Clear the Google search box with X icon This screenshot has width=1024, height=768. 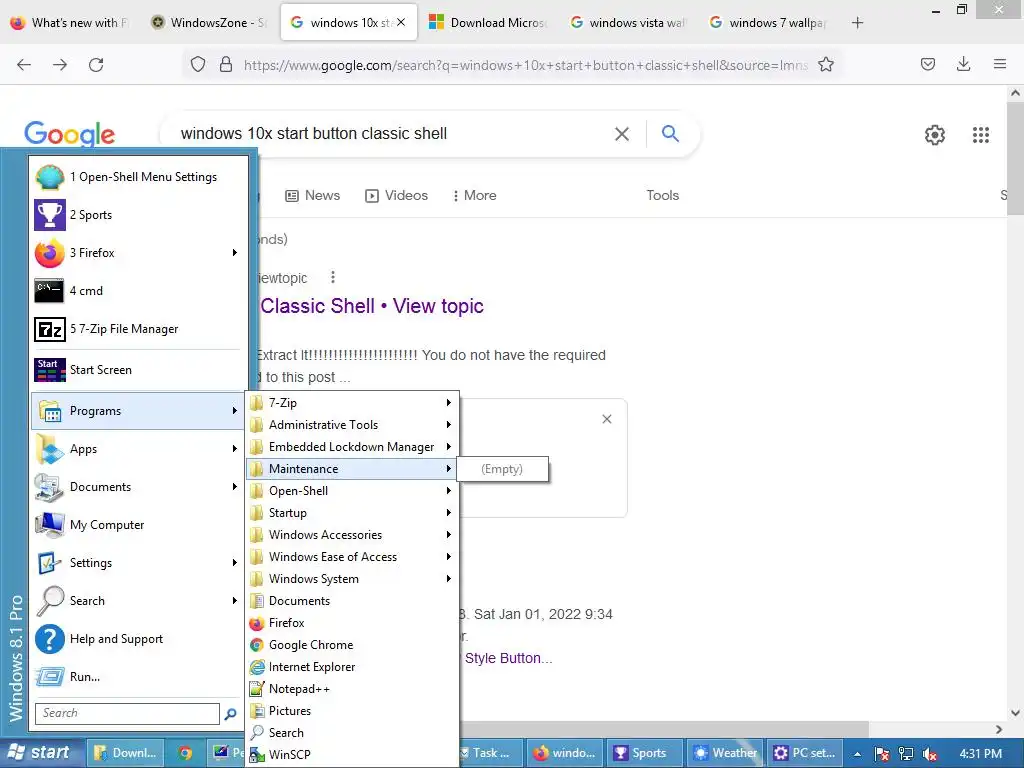[x=622, y=134]
